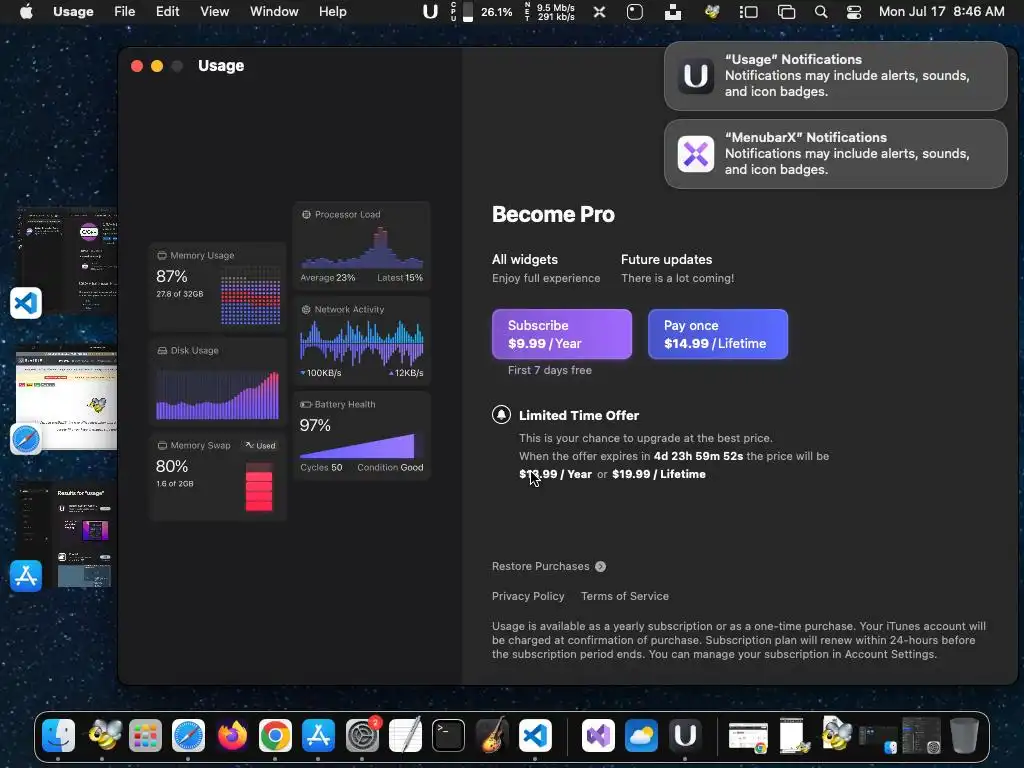Open TextEdit notepad icon in the Dock
1024x768 pixels.
(x=405, y=735)
